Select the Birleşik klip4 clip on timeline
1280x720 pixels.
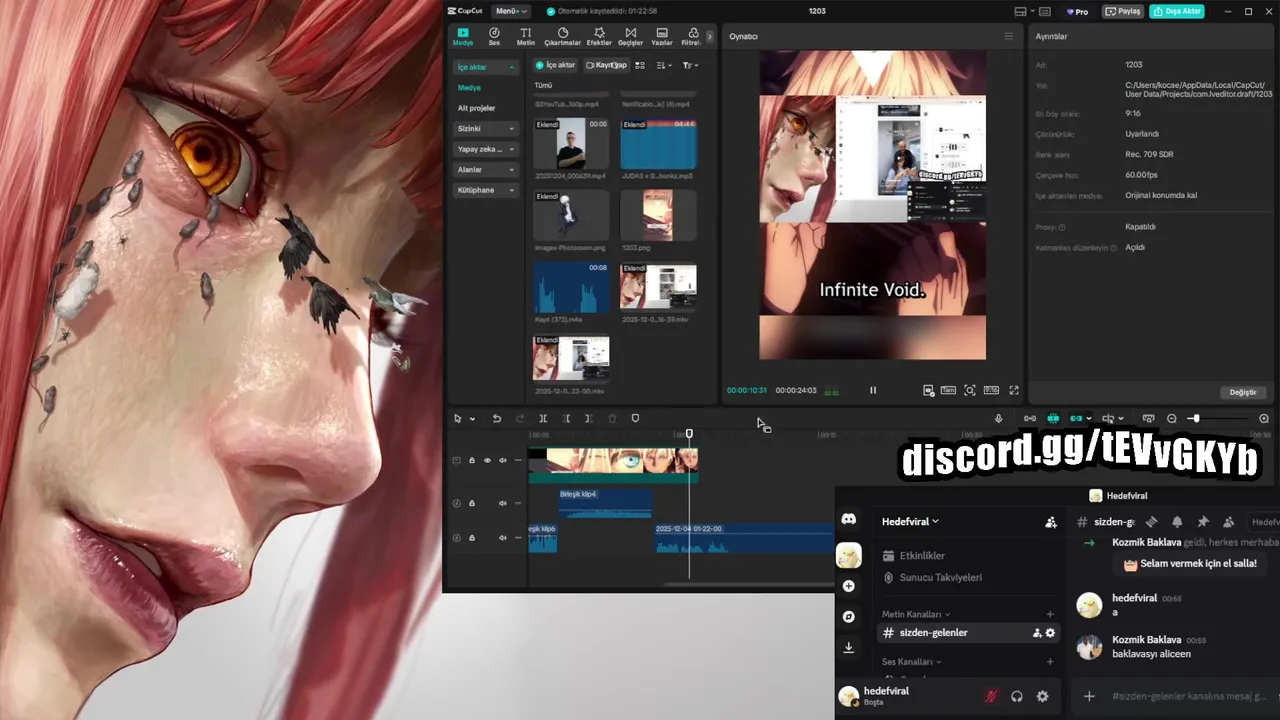(x=605, y=502)
